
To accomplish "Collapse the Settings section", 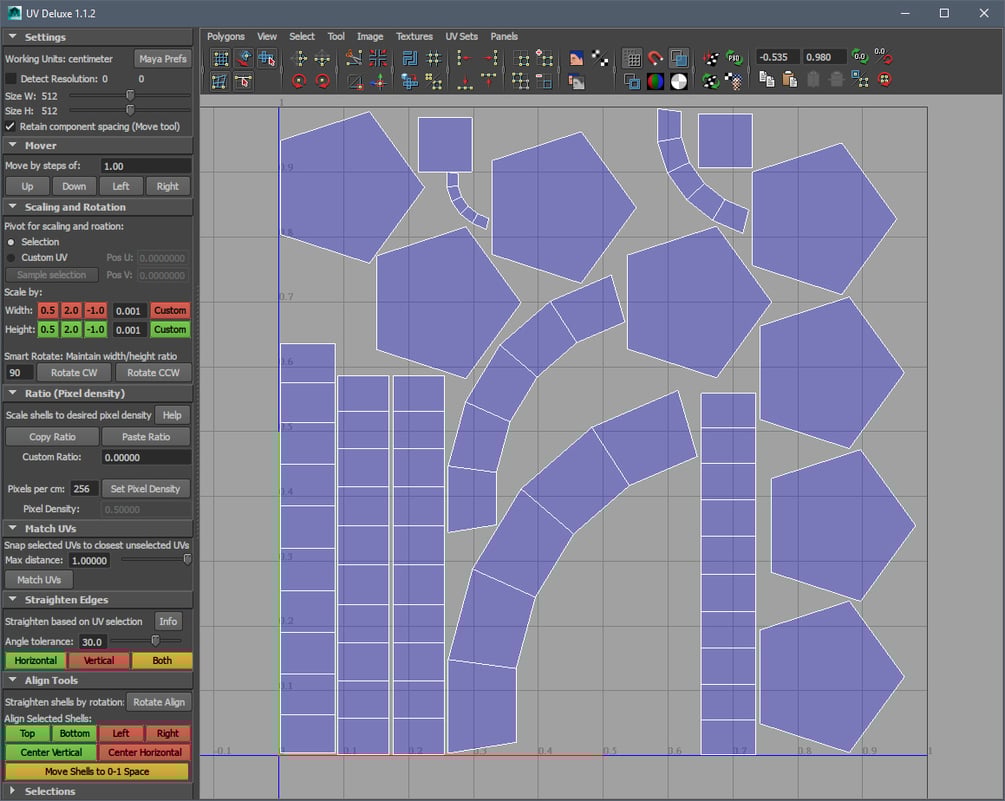I will (x=12, y=36).
